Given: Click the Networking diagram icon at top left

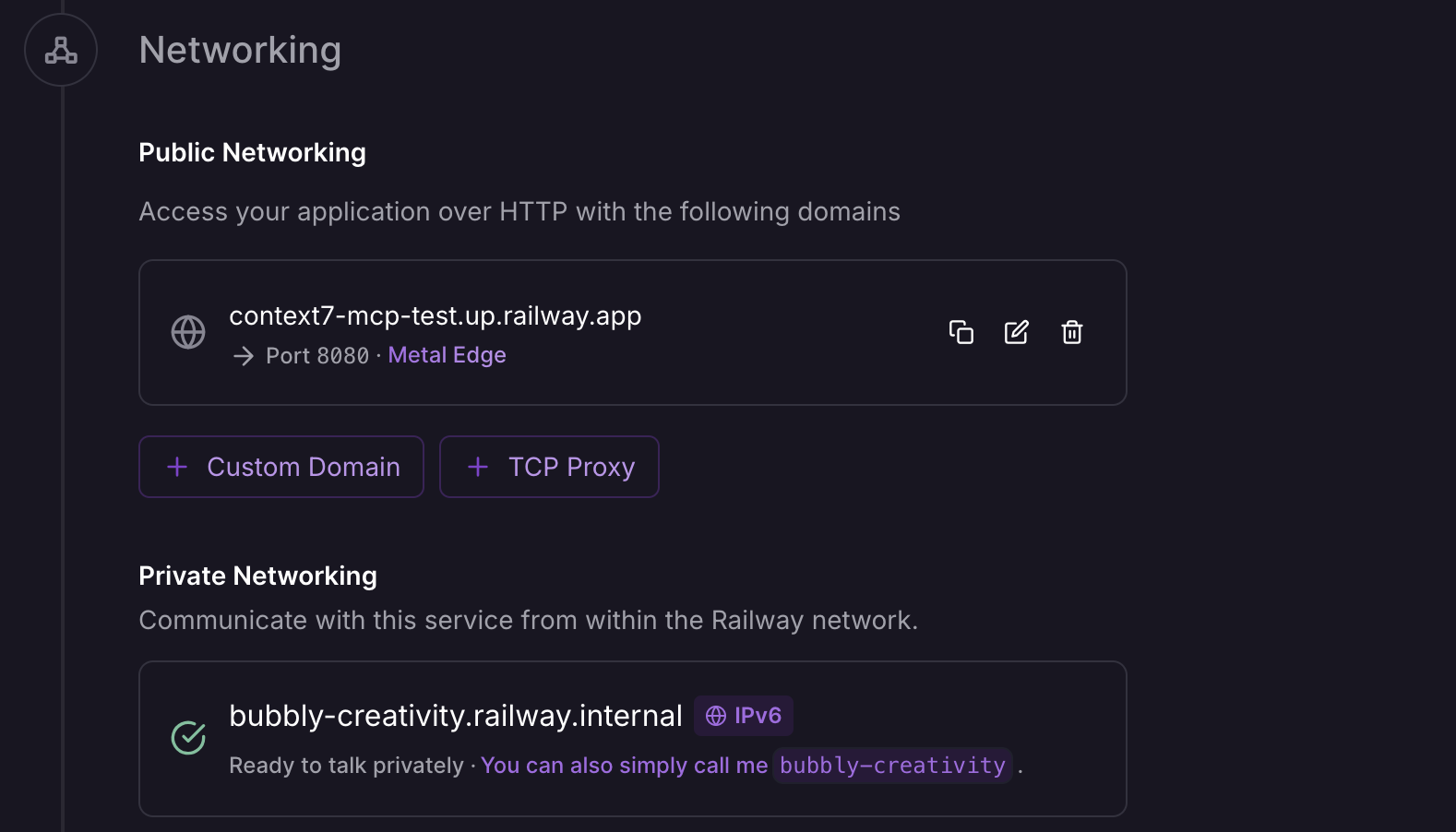Looking at the screenshot, I should (x=60, y=50).
